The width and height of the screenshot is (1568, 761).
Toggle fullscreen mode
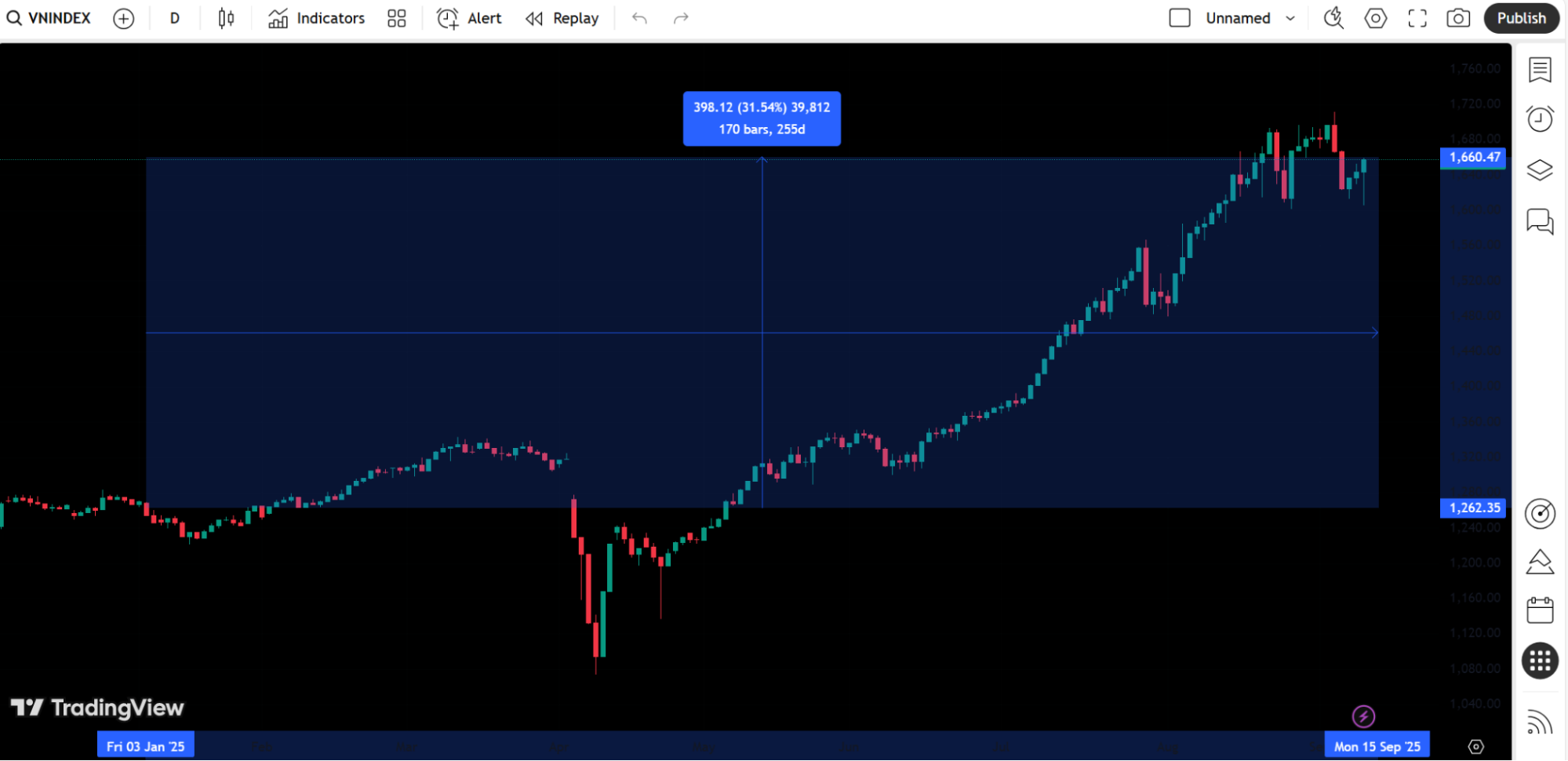point(1417,18)
